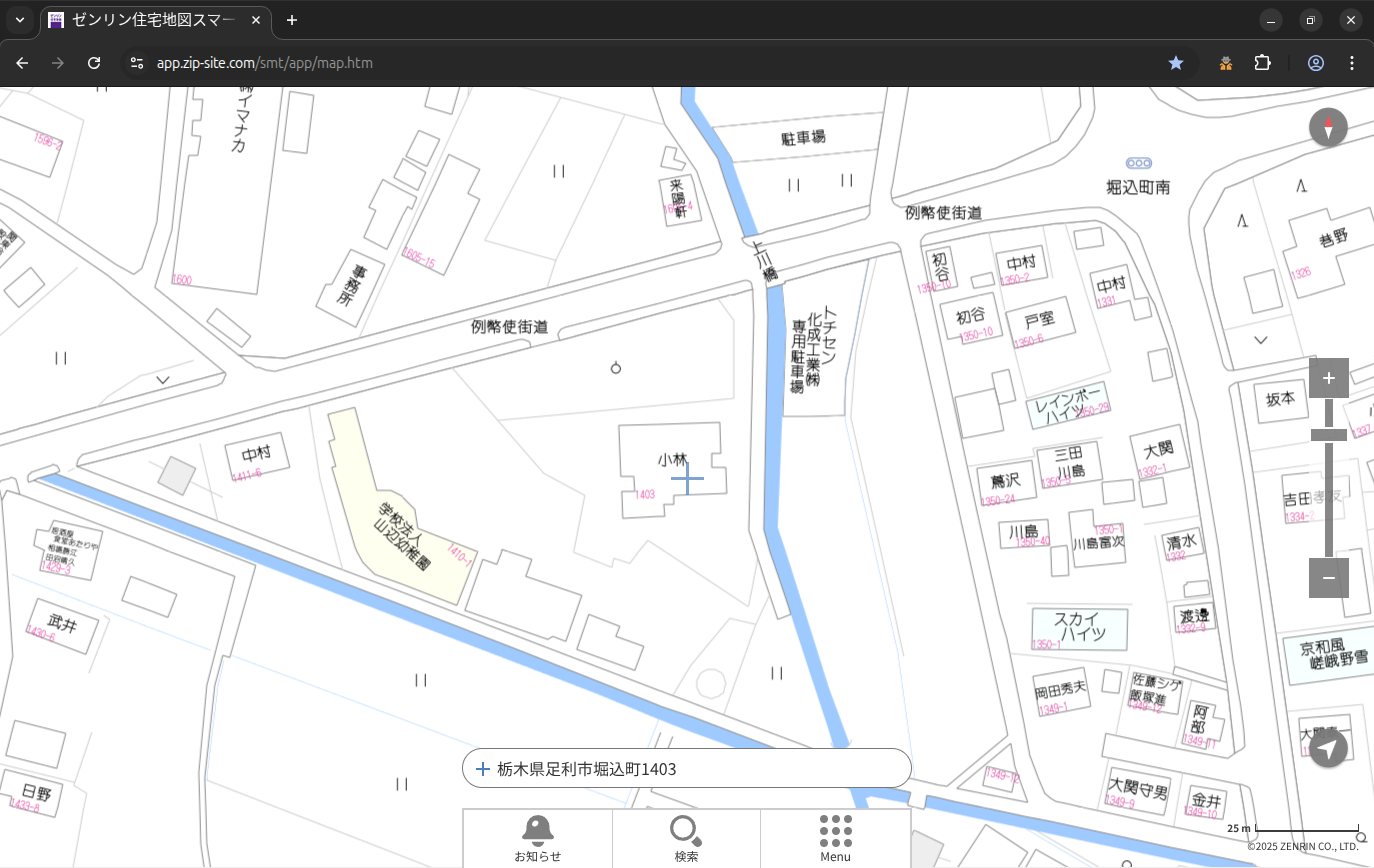The height and width of the screenshot is (868, 1374).
Task: Open the Chrome three-dot menu
Action: pos(1352,63)
